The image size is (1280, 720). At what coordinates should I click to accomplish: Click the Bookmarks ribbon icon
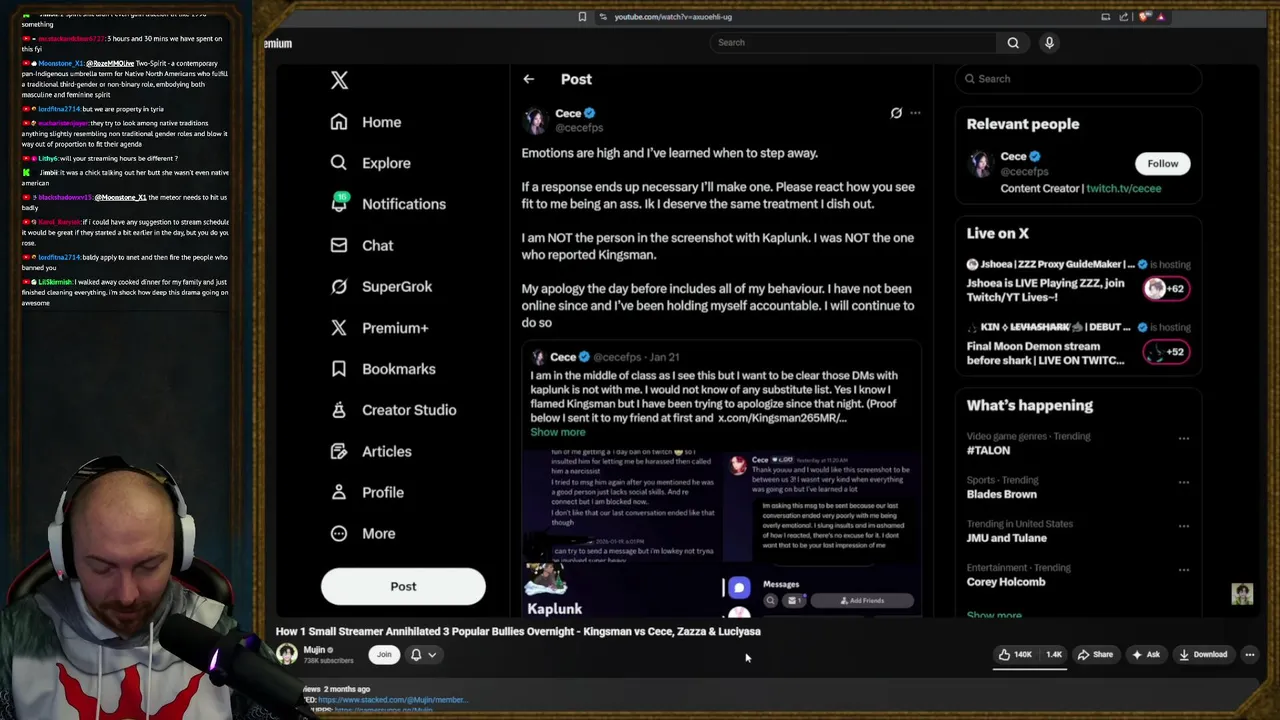click(x=339, y=369)
